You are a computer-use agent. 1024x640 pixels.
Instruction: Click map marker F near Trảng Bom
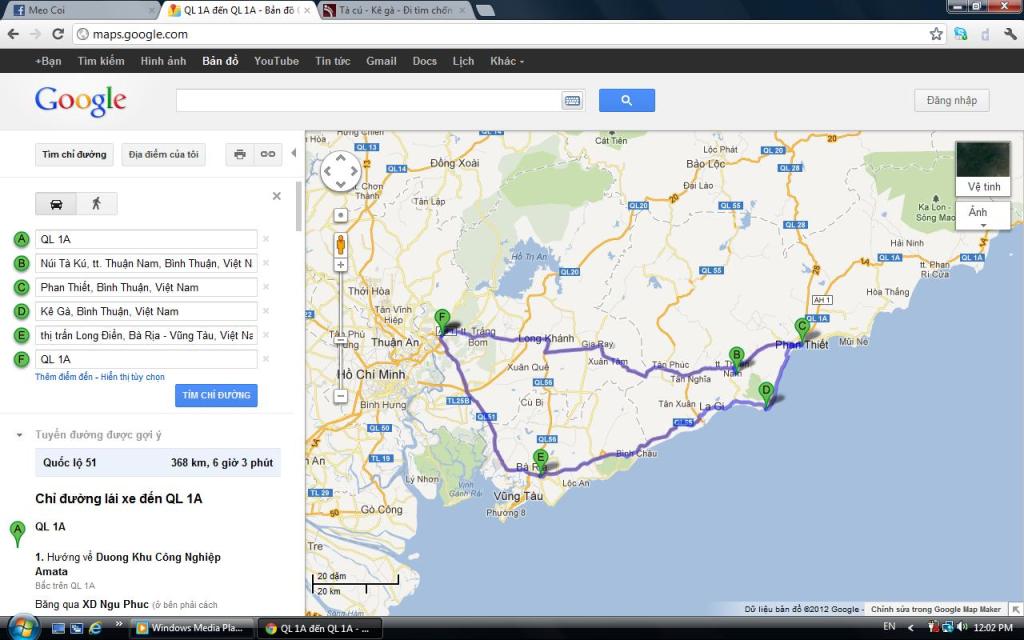click(x=442, y=323)
